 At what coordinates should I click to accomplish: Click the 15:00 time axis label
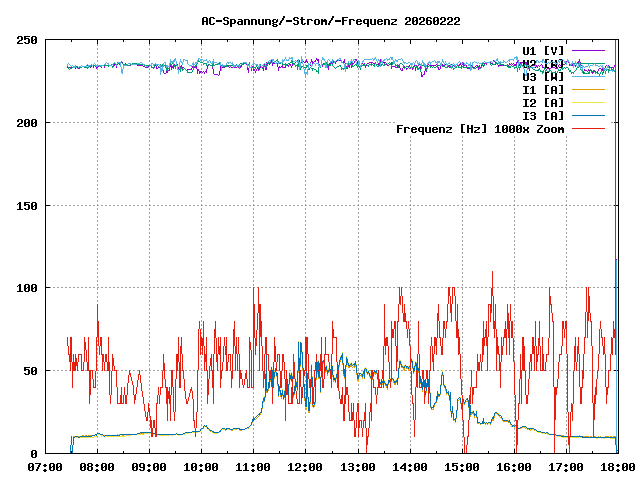[461, 467]
